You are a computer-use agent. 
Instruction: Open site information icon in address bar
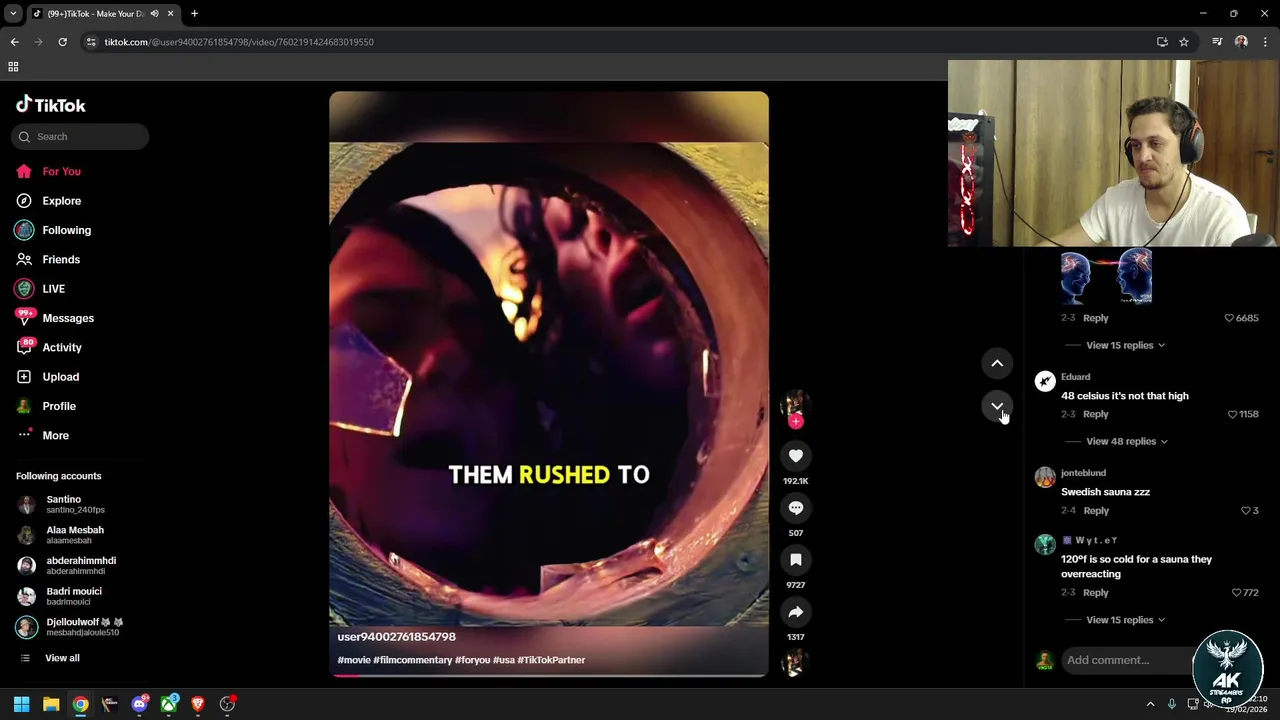[91, 42]
